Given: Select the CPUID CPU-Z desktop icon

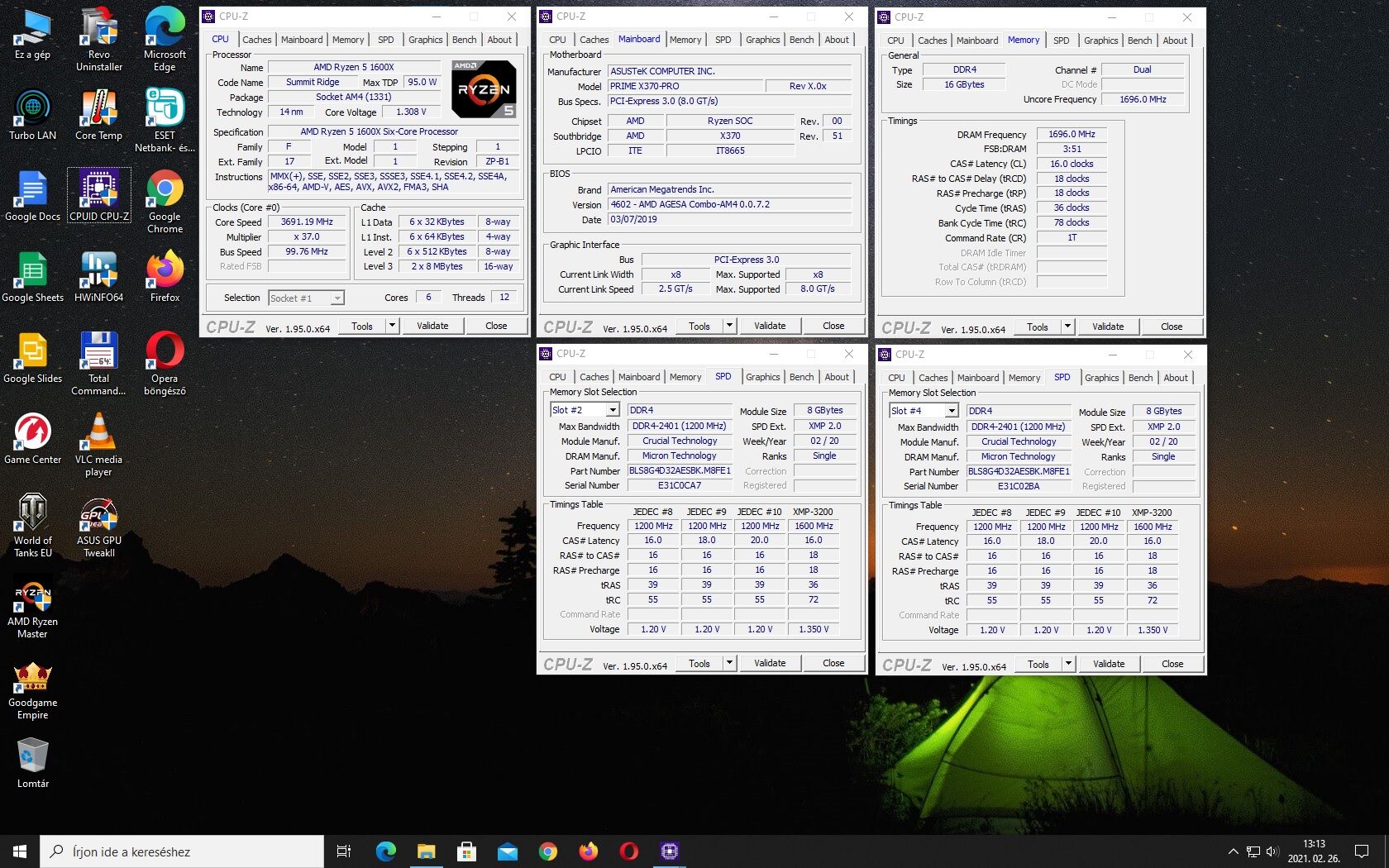Looking at the screenshot, I should (x=98, y=196).
